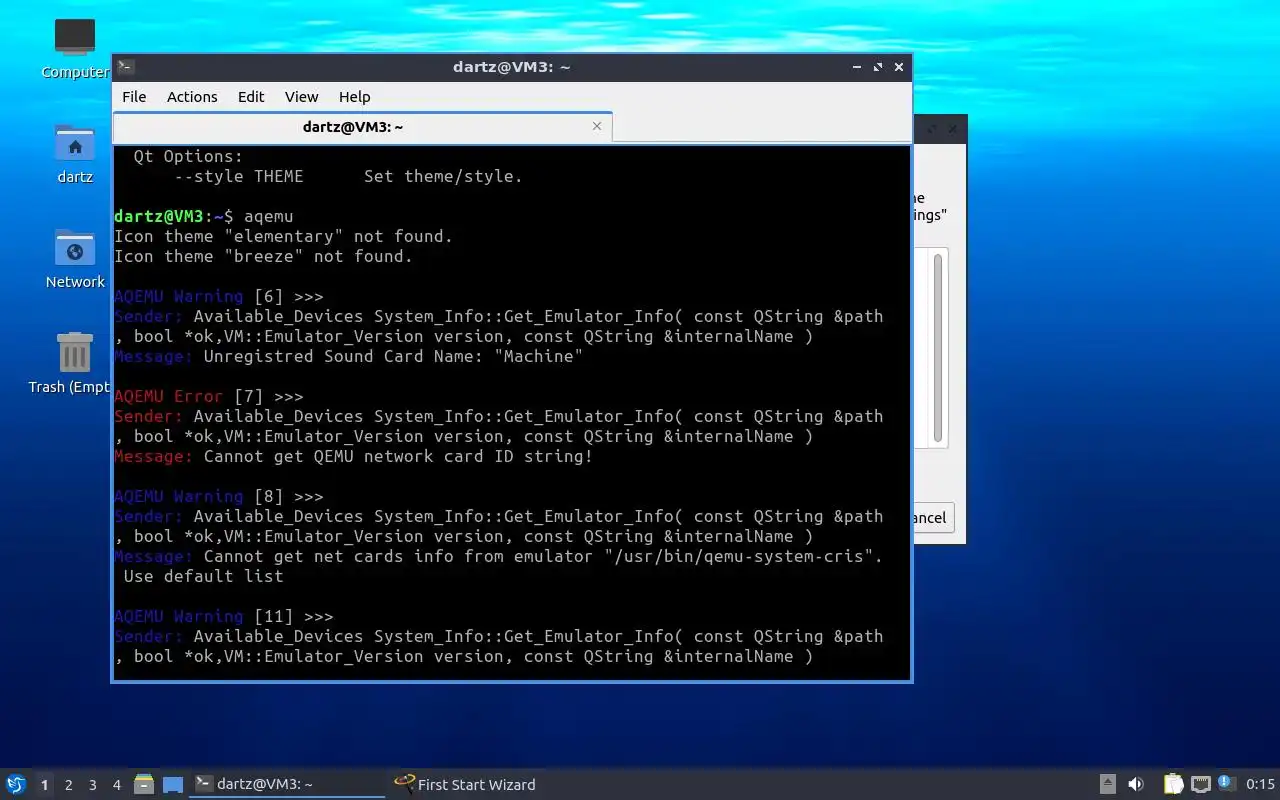Maximize the terminal window
1280x800 pixels.
(x=878, y=67)
